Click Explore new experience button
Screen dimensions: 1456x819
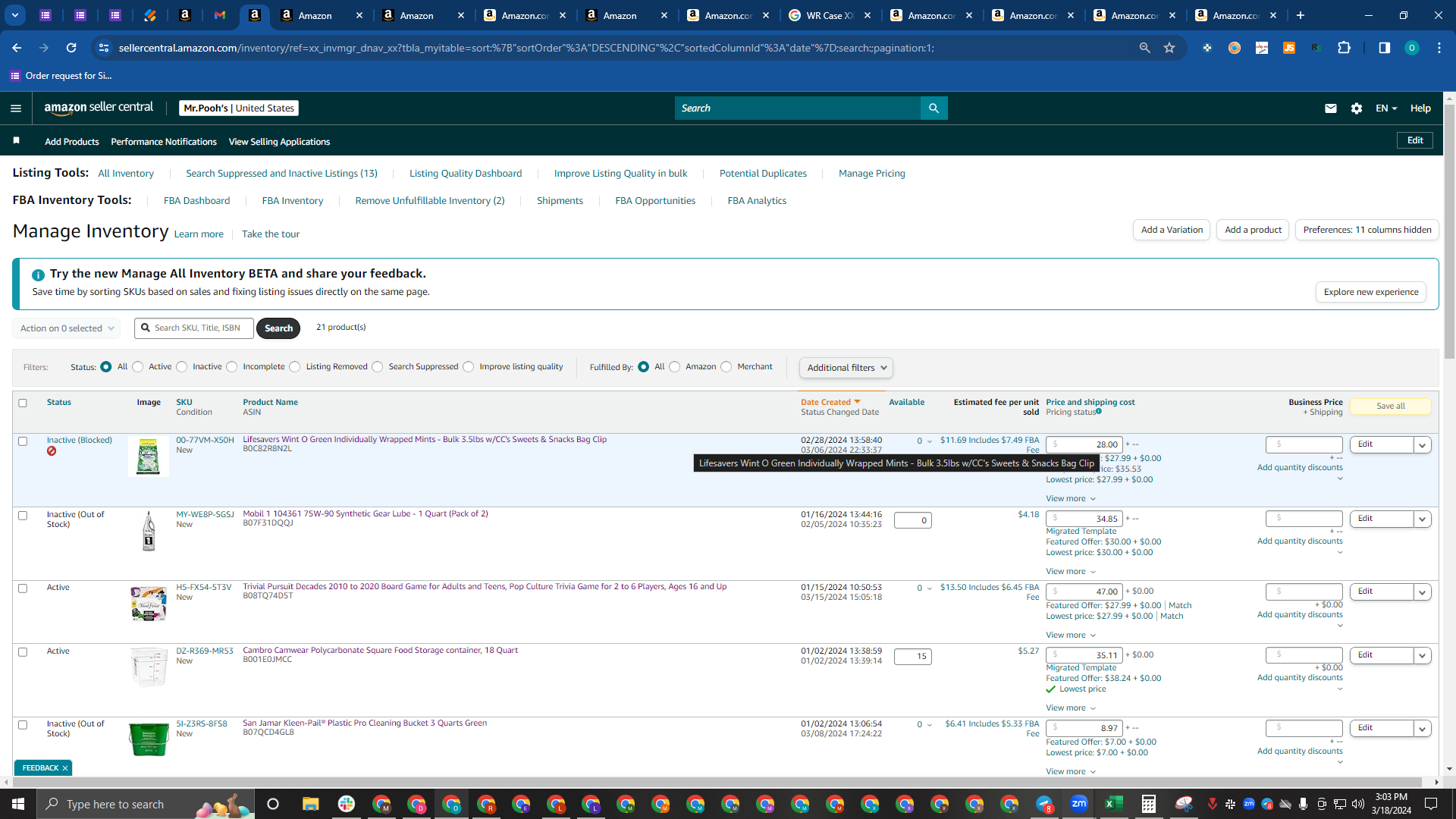[x=1371, y=292]
